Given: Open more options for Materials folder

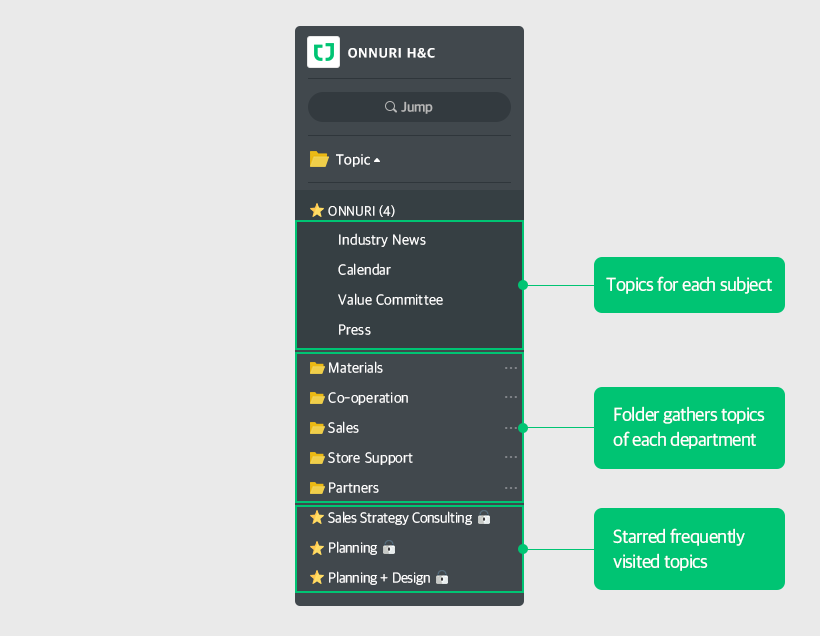Looking at the screenshot, I should coord(511,368).
